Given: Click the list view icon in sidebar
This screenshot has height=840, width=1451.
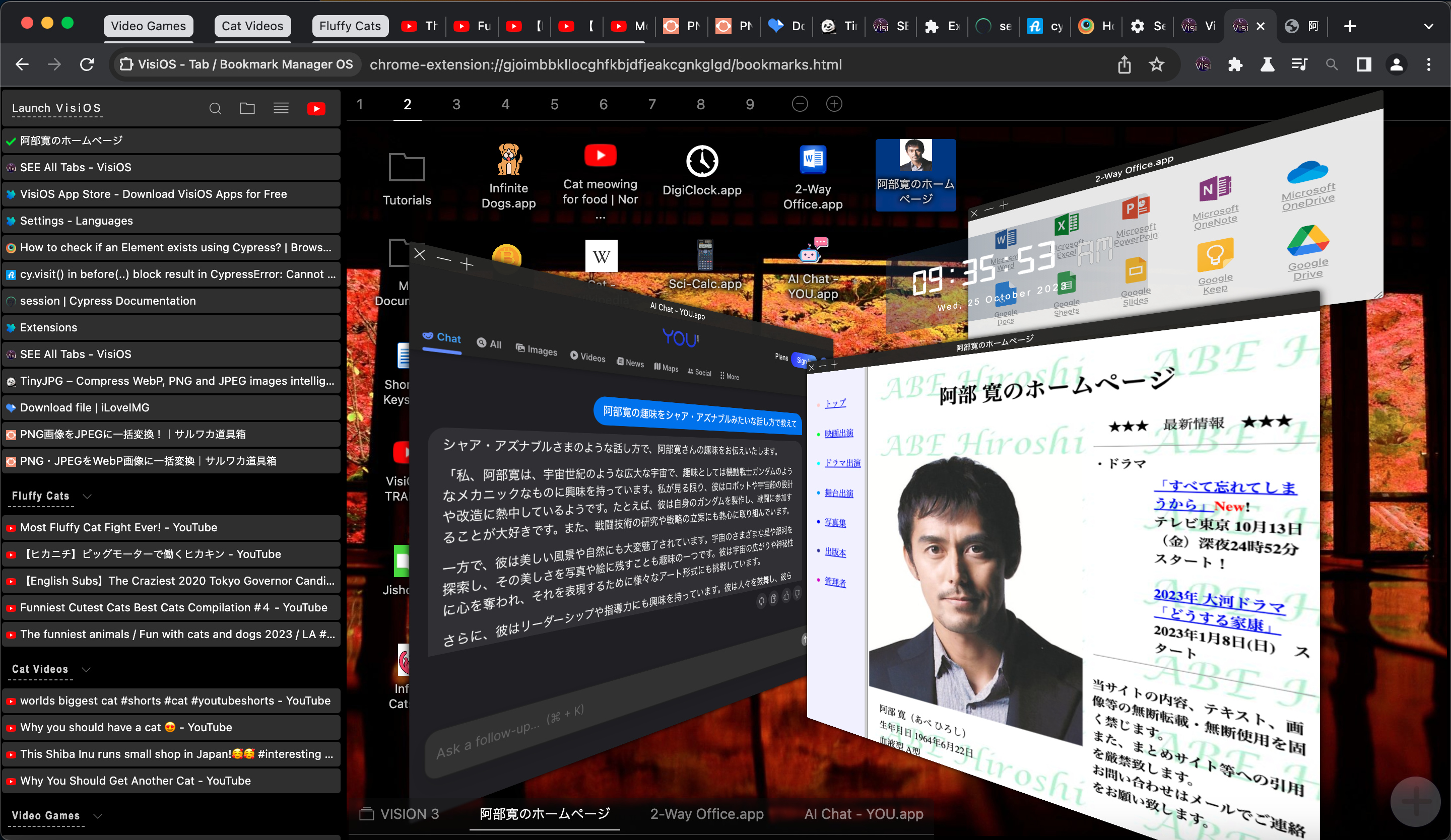Looking at the screenshot, I should point(281,108).
